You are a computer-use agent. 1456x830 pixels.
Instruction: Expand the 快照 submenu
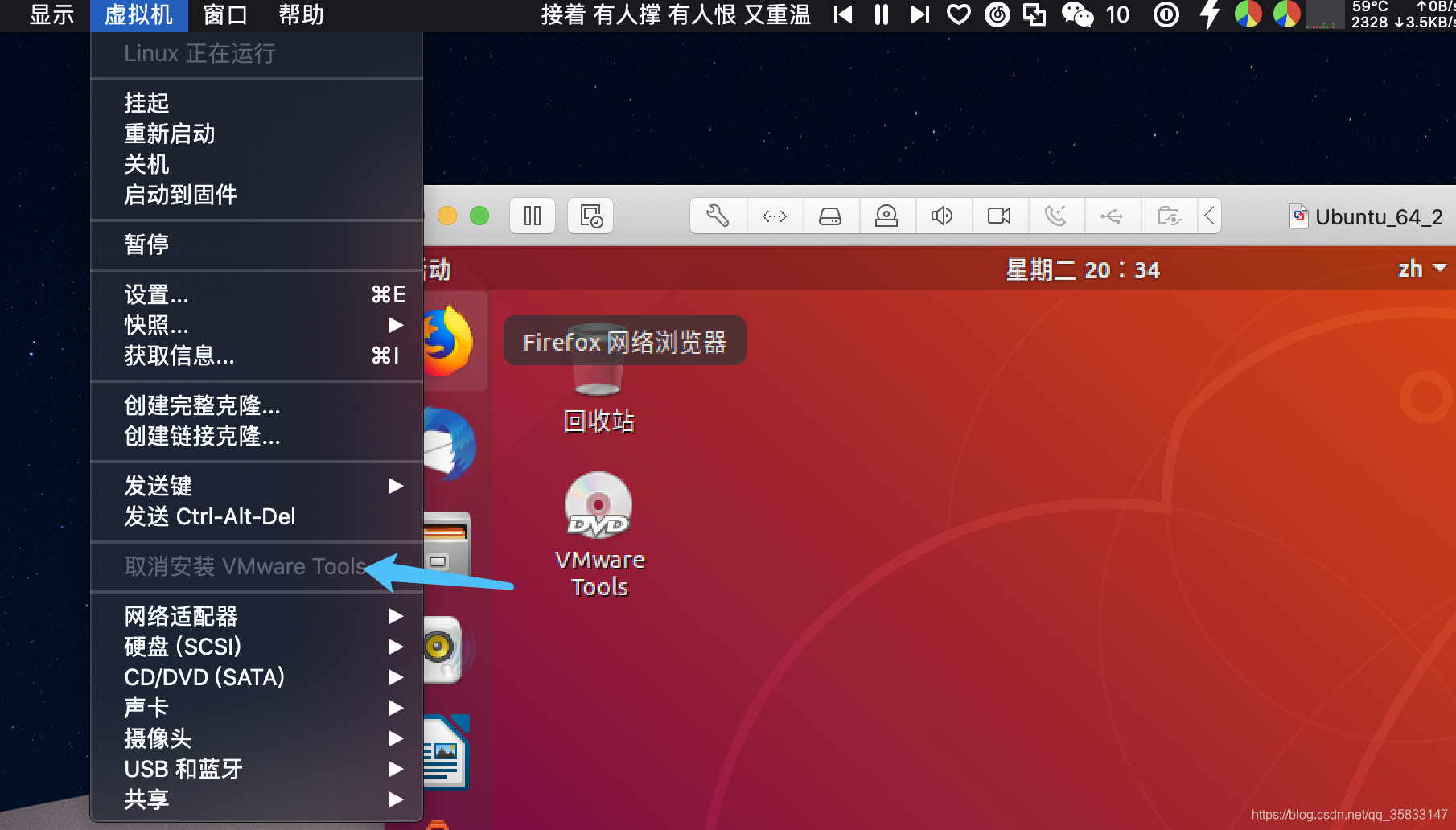(158, 325)
